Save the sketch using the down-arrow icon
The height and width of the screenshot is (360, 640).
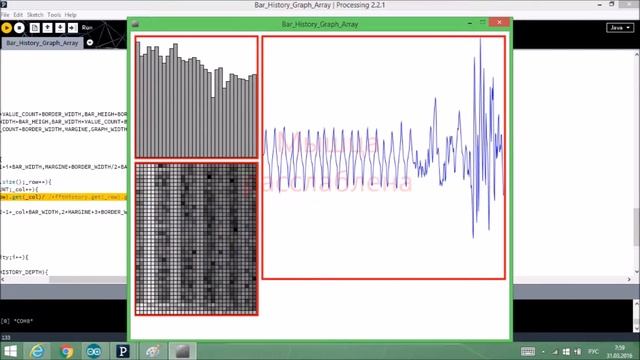[60, 28]
